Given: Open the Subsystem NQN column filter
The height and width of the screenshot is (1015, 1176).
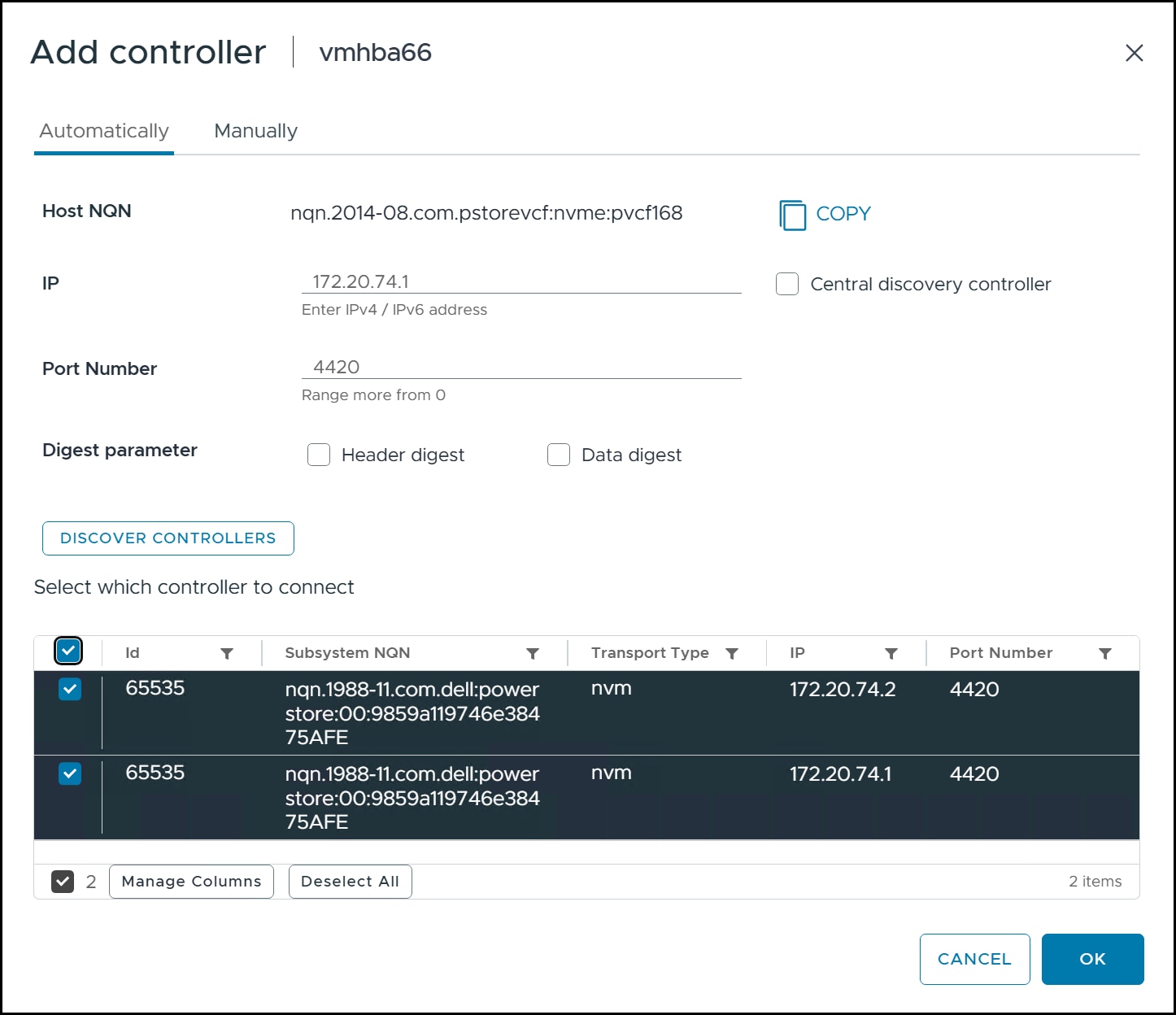Looking at the screenshot, I should point(533,653).
